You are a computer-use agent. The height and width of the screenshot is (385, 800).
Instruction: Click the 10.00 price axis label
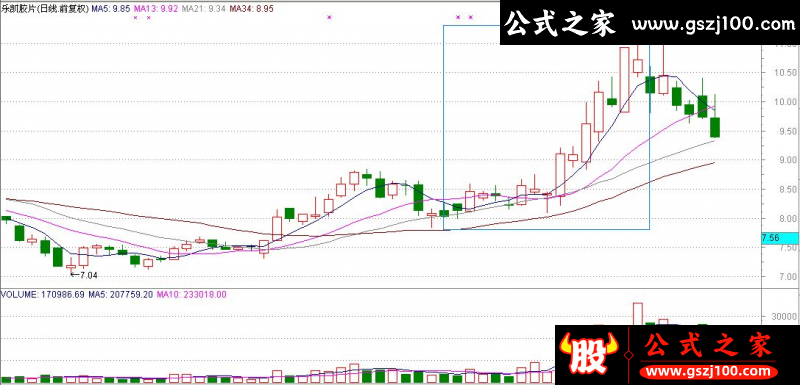785,101
